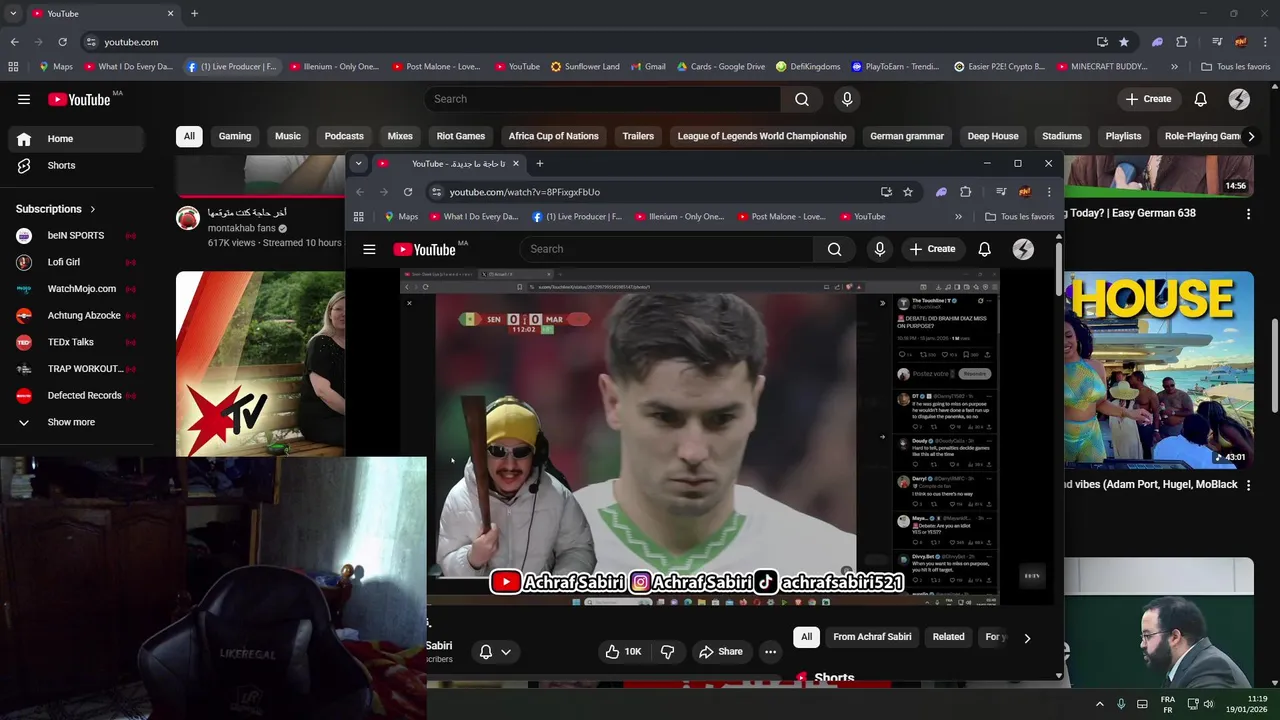Click Create in the front YouTube window

[x=932, y=249]
